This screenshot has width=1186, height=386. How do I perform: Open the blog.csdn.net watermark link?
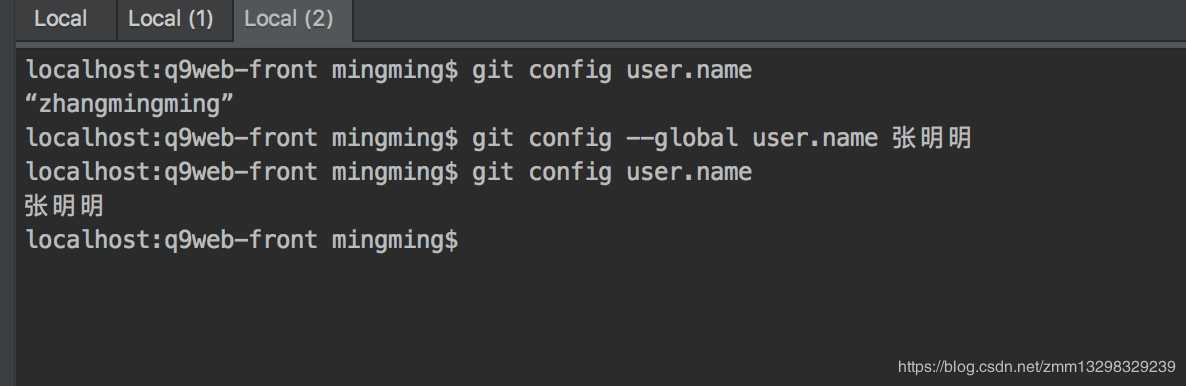pos(1036,367)
